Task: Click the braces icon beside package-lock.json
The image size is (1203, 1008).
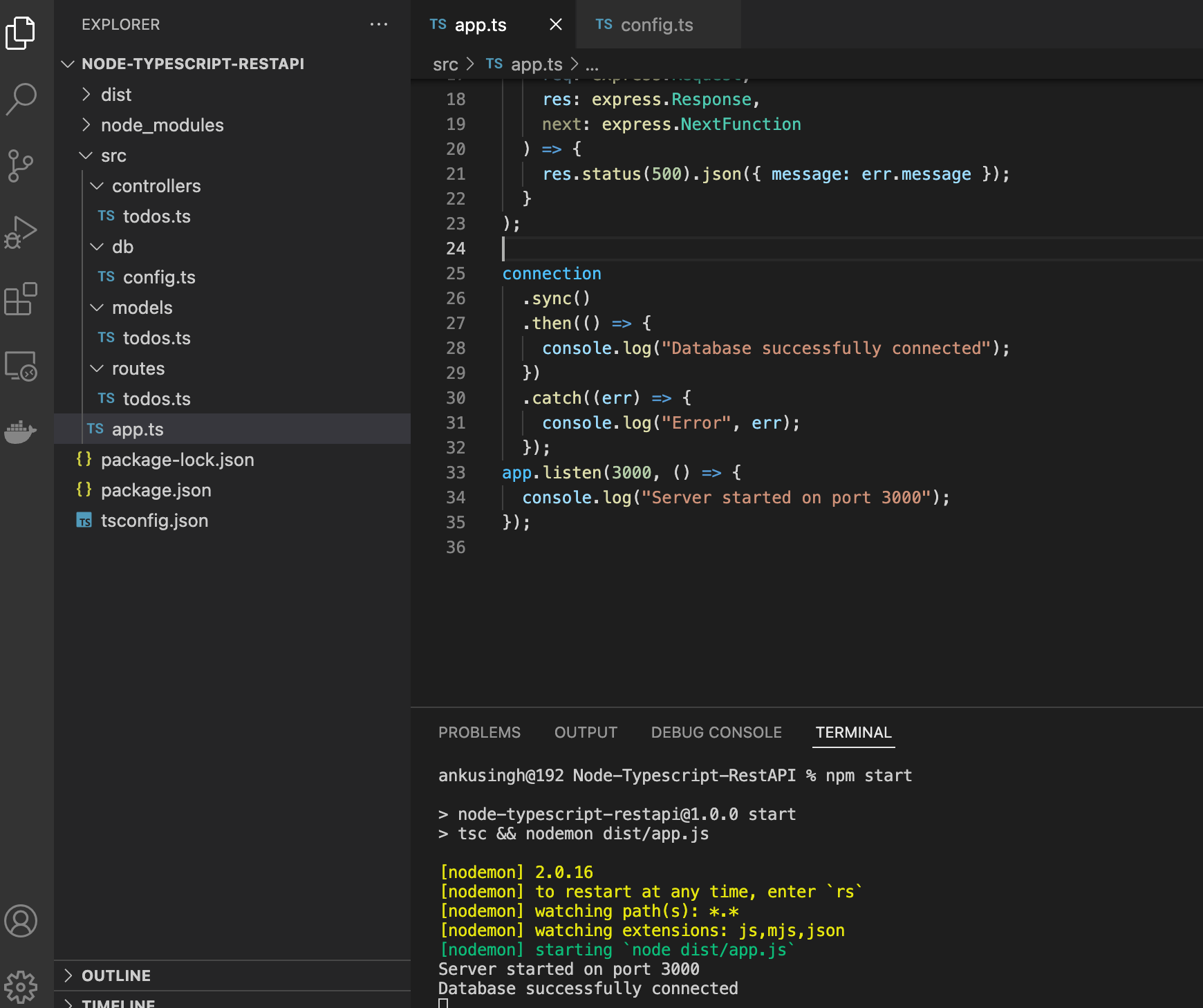Action: tap(84, 459)
